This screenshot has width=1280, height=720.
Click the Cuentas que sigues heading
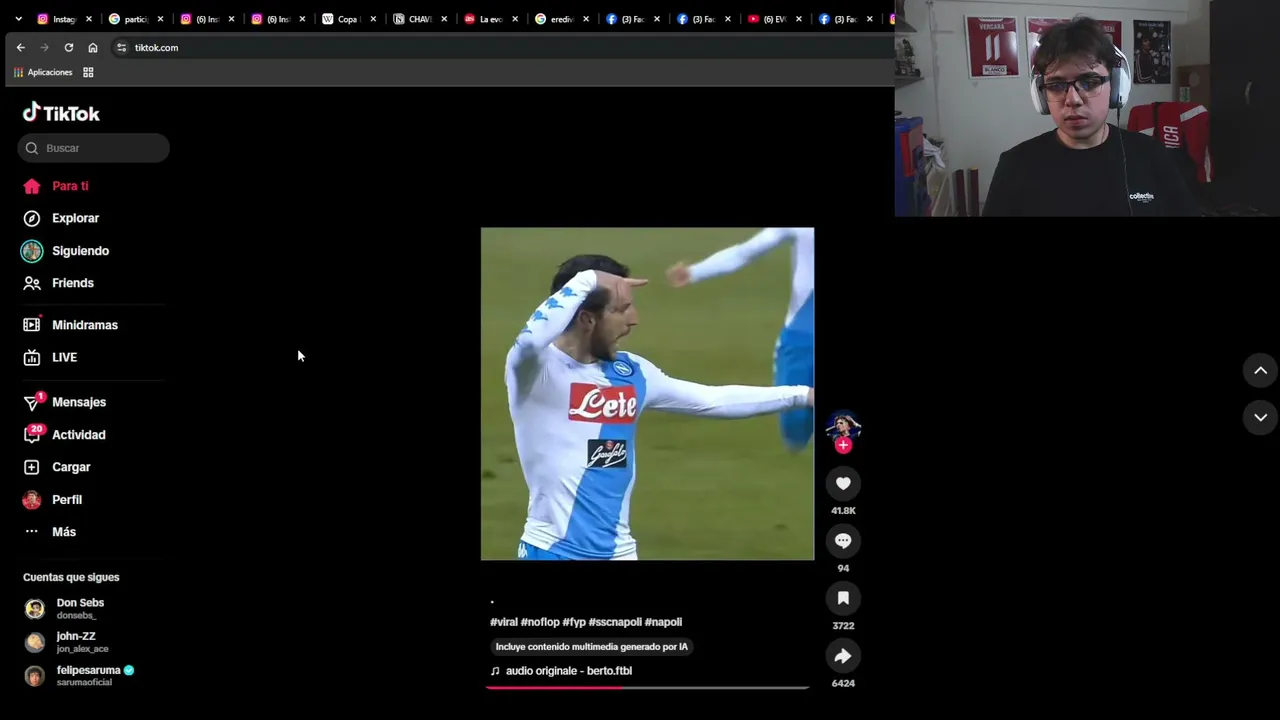pos(71,577)
